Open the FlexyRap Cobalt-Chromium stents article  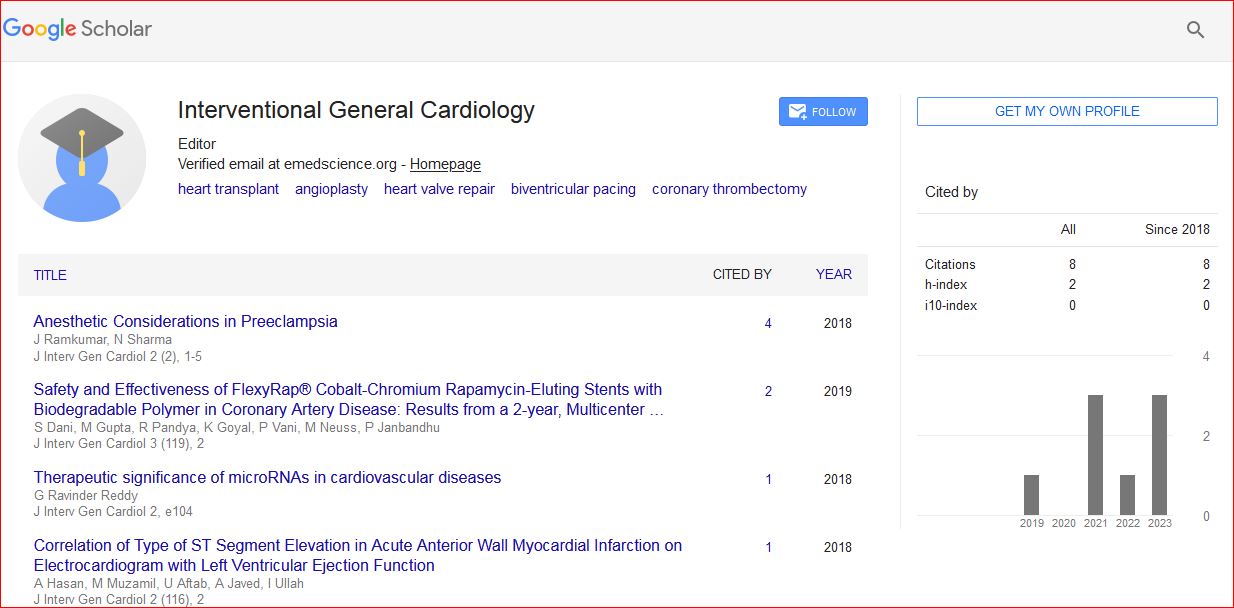point(347,399)
